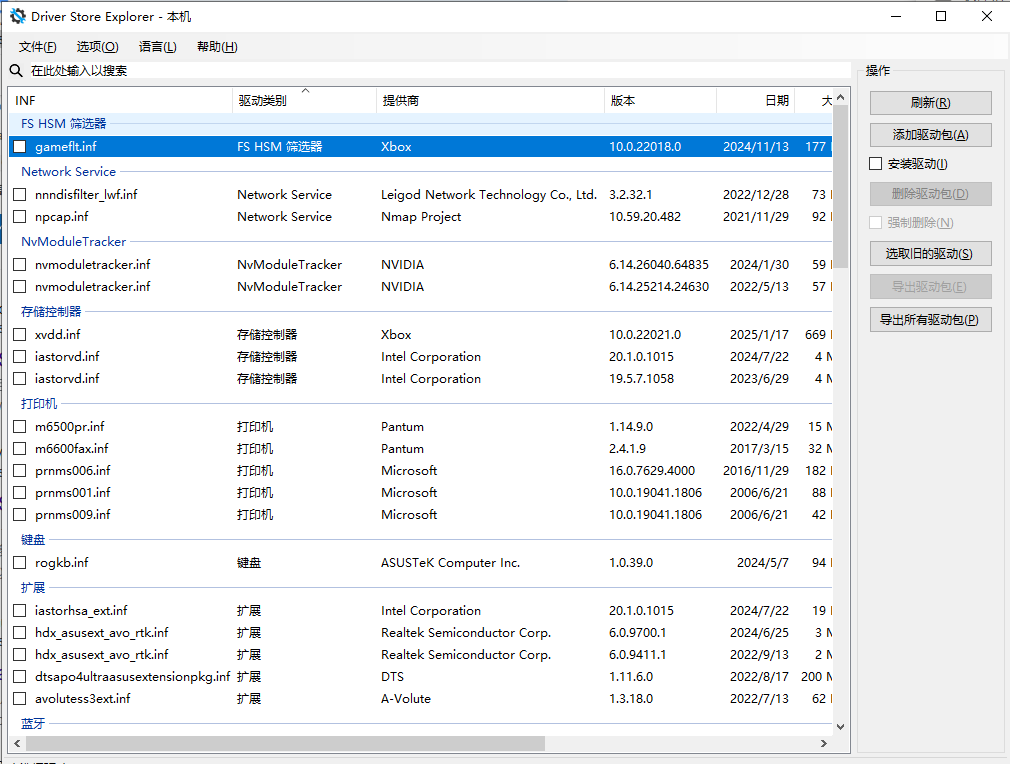Tick the dtsapo4ultraasusextensionpkg.inf checkbox
The height and width of the screenshot is (764, 1010).
[20, 677]
